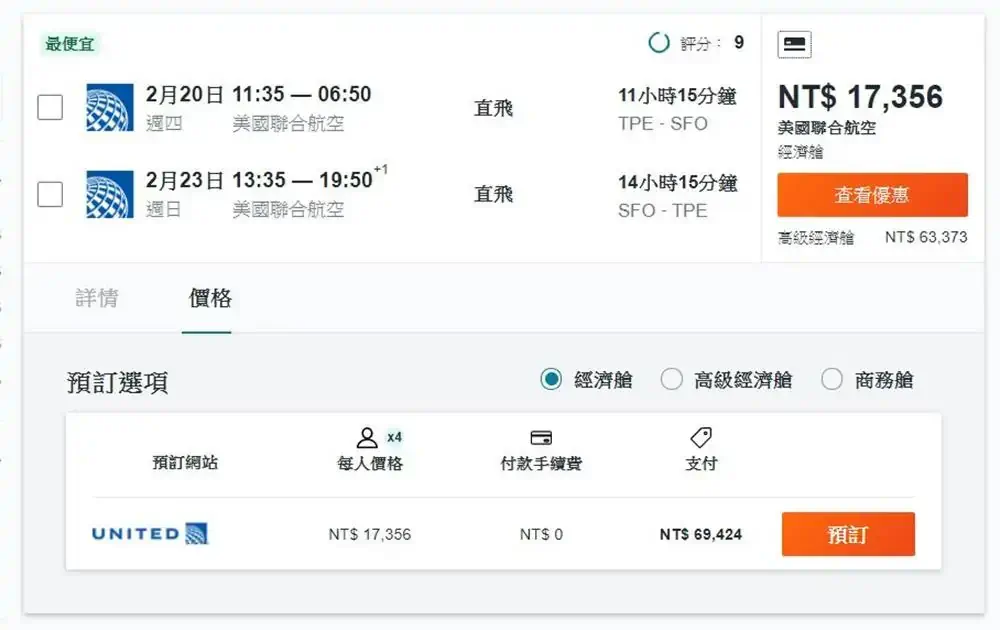Switch to the 詳情 tab
The image size is (1000, 630).
coord(97,298)
